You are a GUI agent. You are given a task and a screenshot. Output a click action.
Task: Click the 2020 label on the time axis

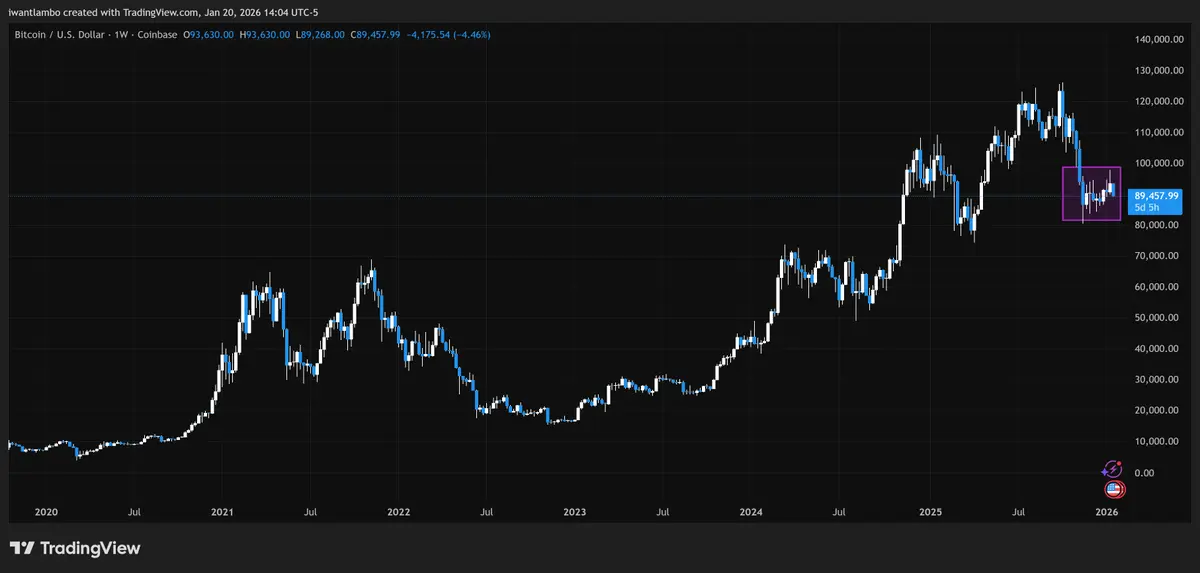46,512
